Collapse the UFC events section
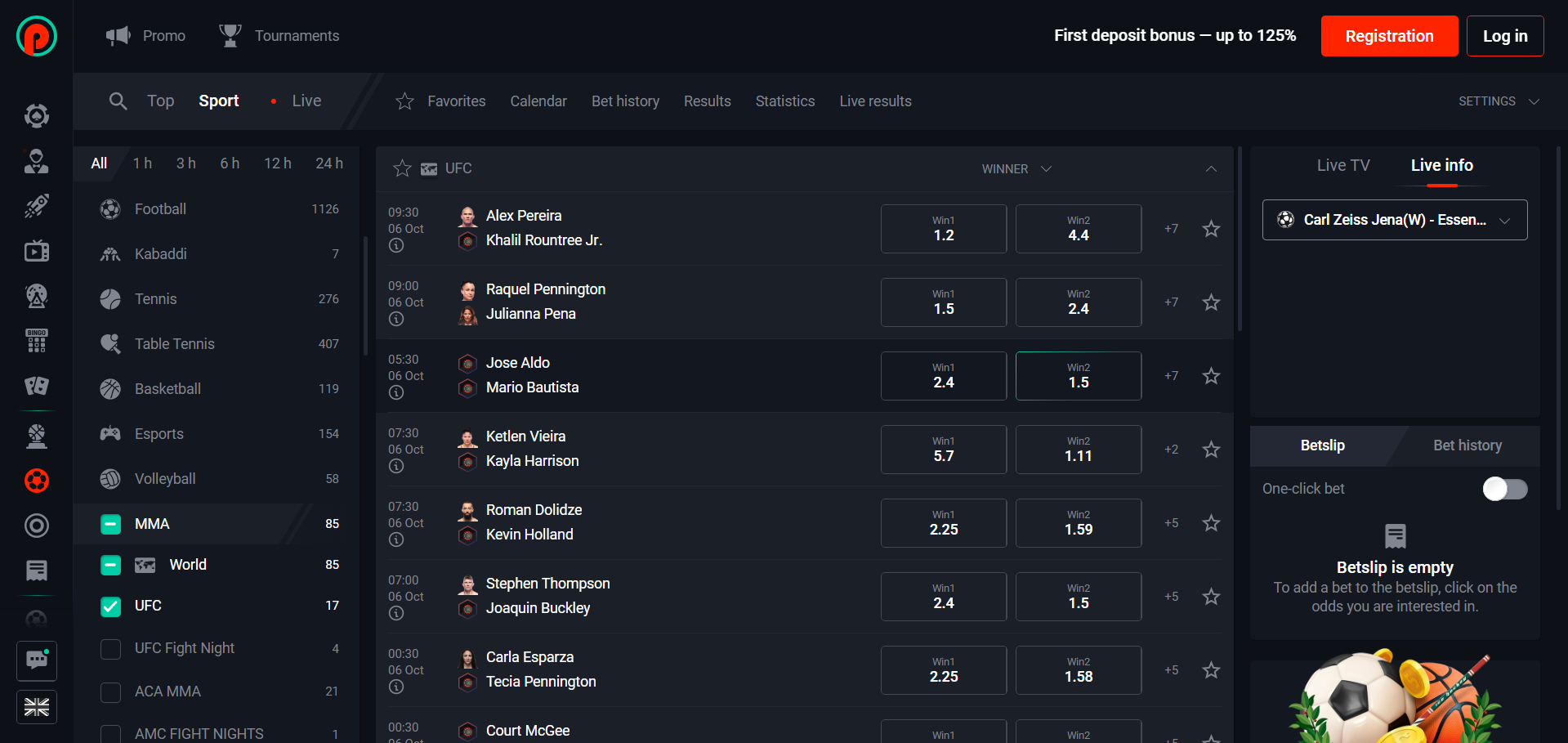 coord(1210,169)
